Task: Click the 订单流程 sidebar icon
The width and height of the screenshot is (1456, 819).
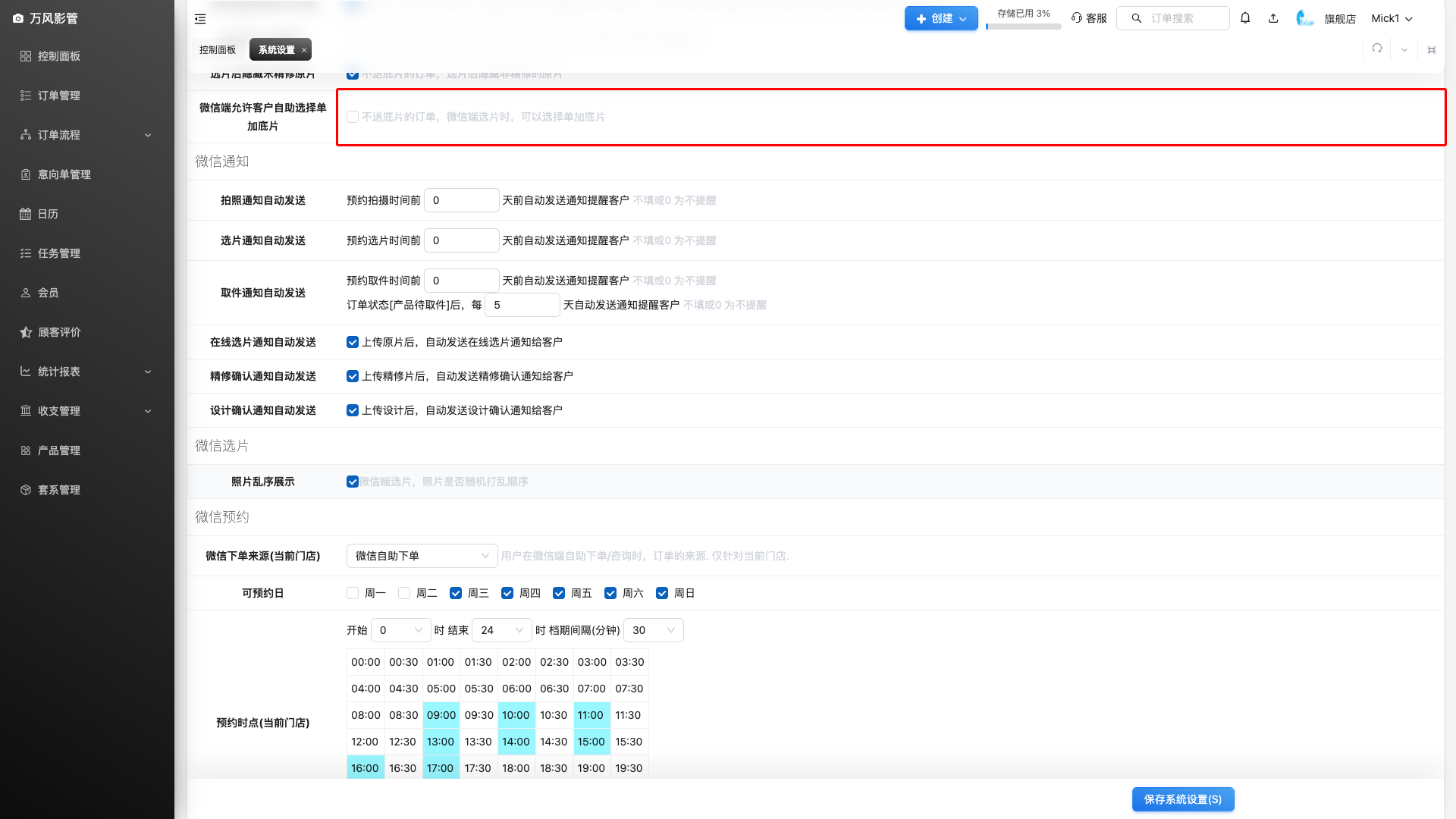Action: (x=26, y=135)
